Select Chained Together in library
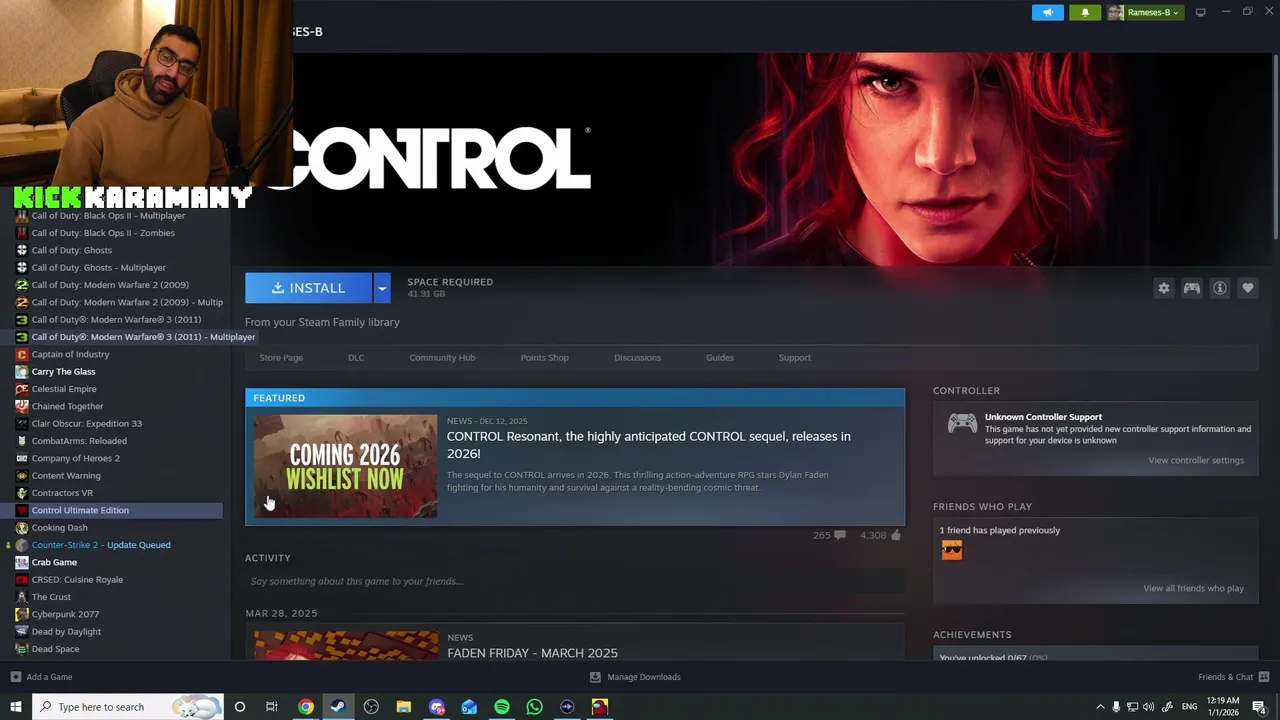Viewport: 1280px width, 720px height. point(67,406)
